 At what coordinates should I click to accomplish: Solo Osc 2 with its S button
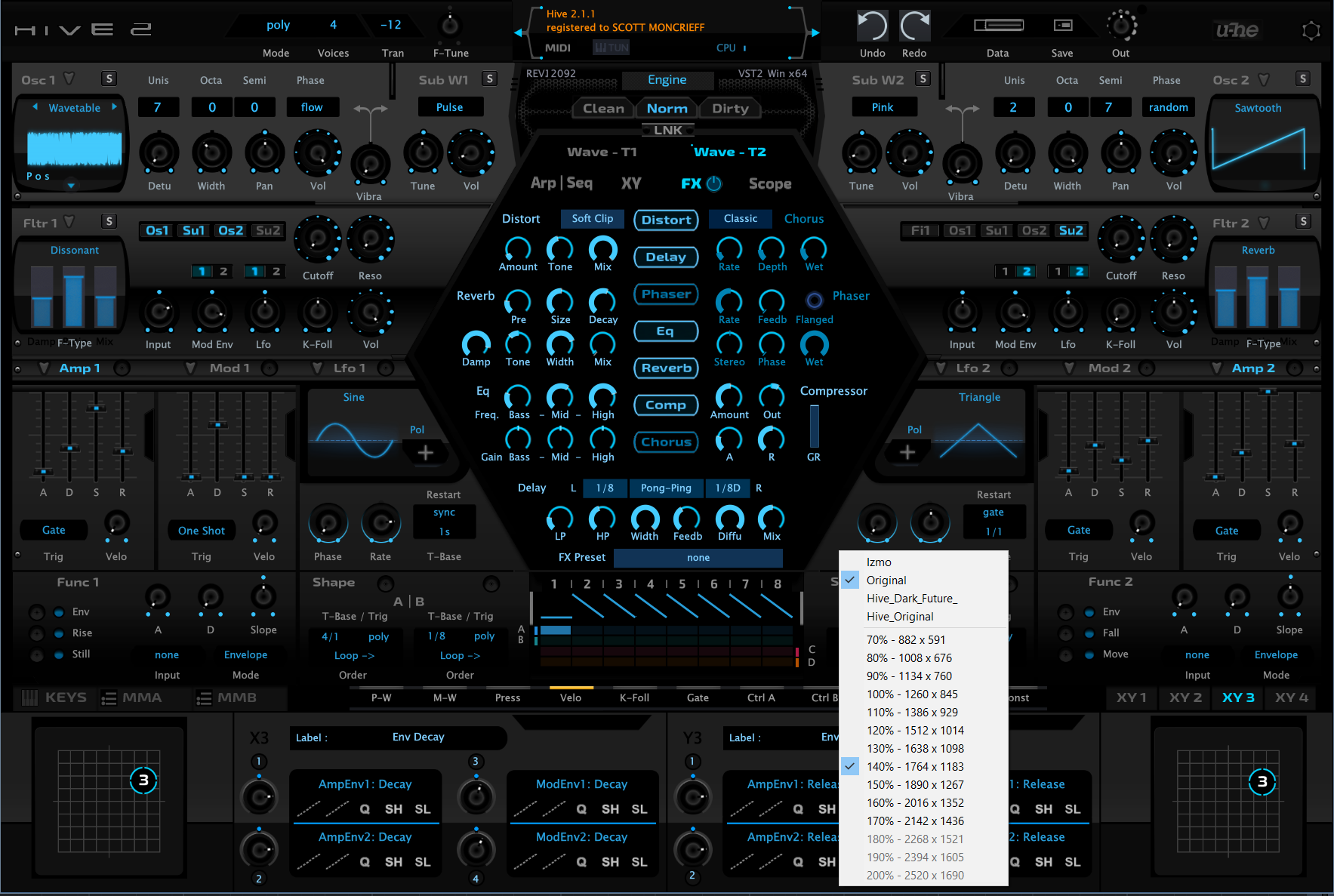(1302, 79)
